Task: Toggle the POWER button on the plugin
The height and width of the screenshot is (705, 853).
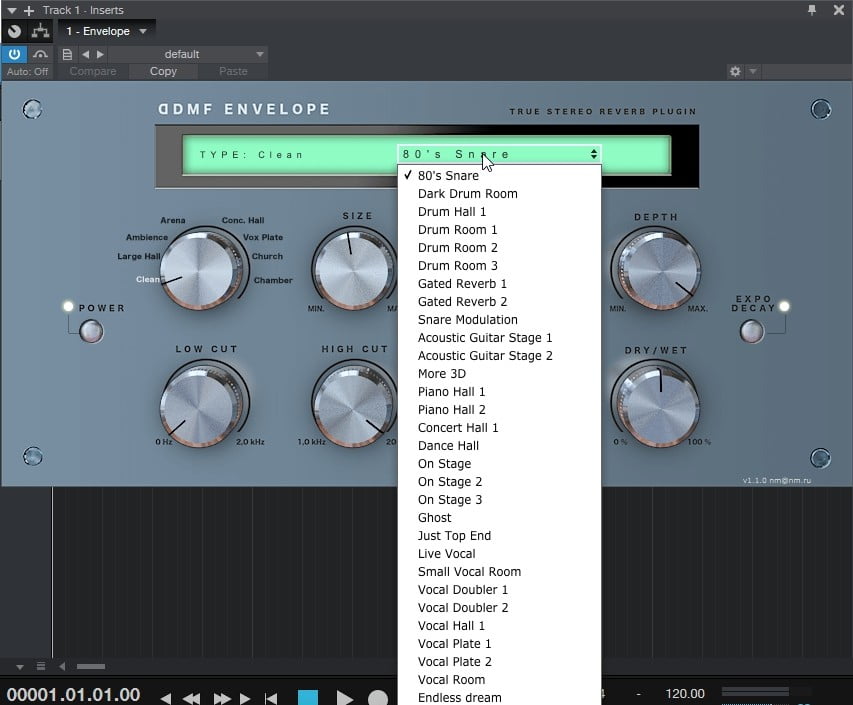Action: 91,331
